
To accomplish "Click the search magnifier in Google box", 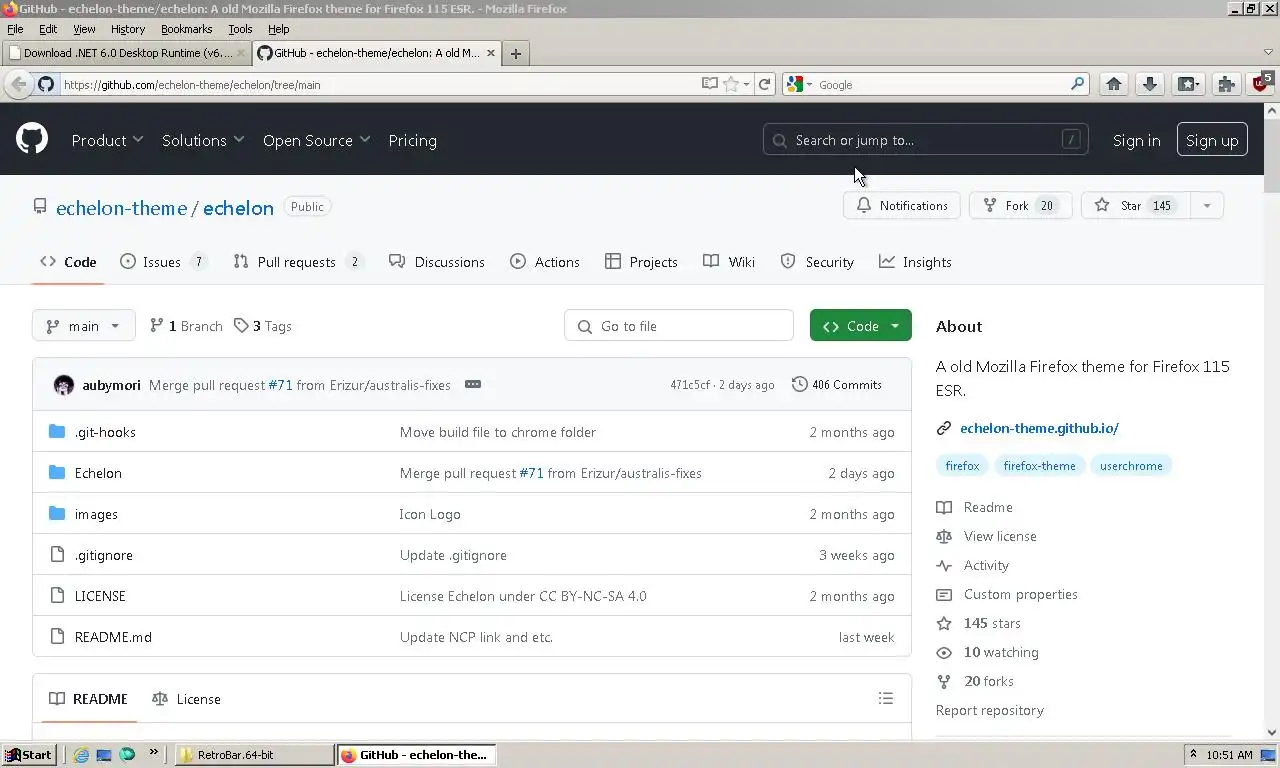I will (x=1077, y=84).
